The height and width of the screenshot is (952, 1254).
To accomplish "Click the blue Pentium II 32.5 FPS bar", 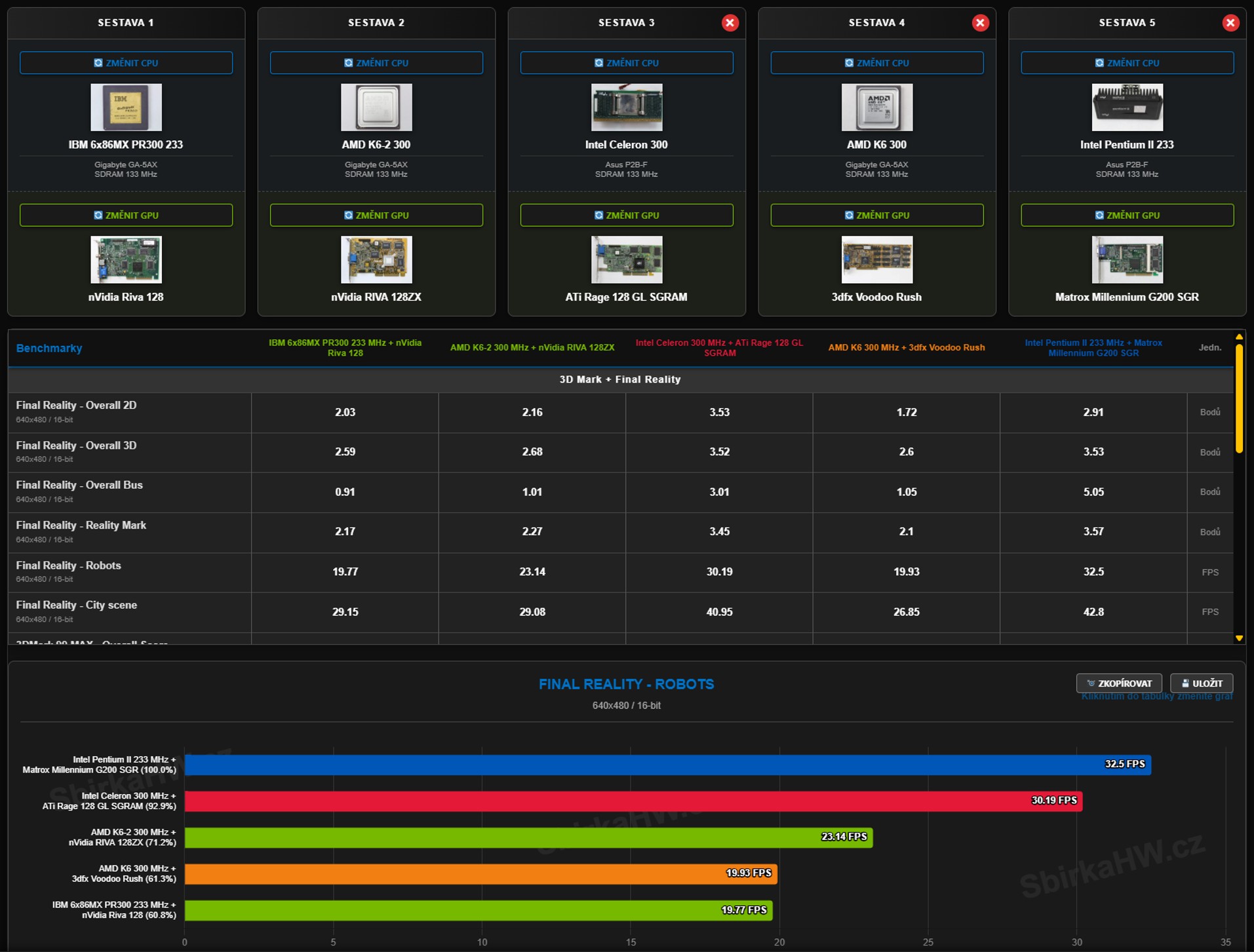I will [668, 765].
